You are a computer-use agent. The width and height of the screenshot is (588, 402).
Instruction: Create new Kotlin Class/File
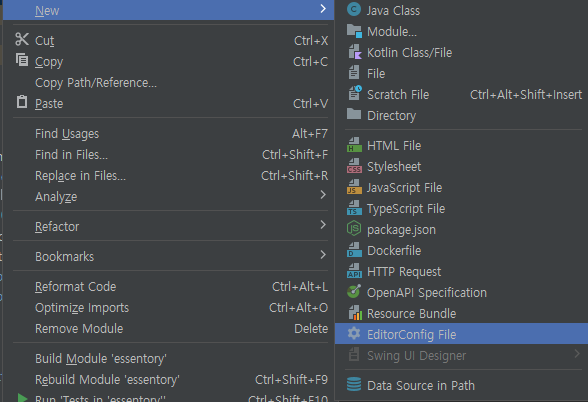461,52
